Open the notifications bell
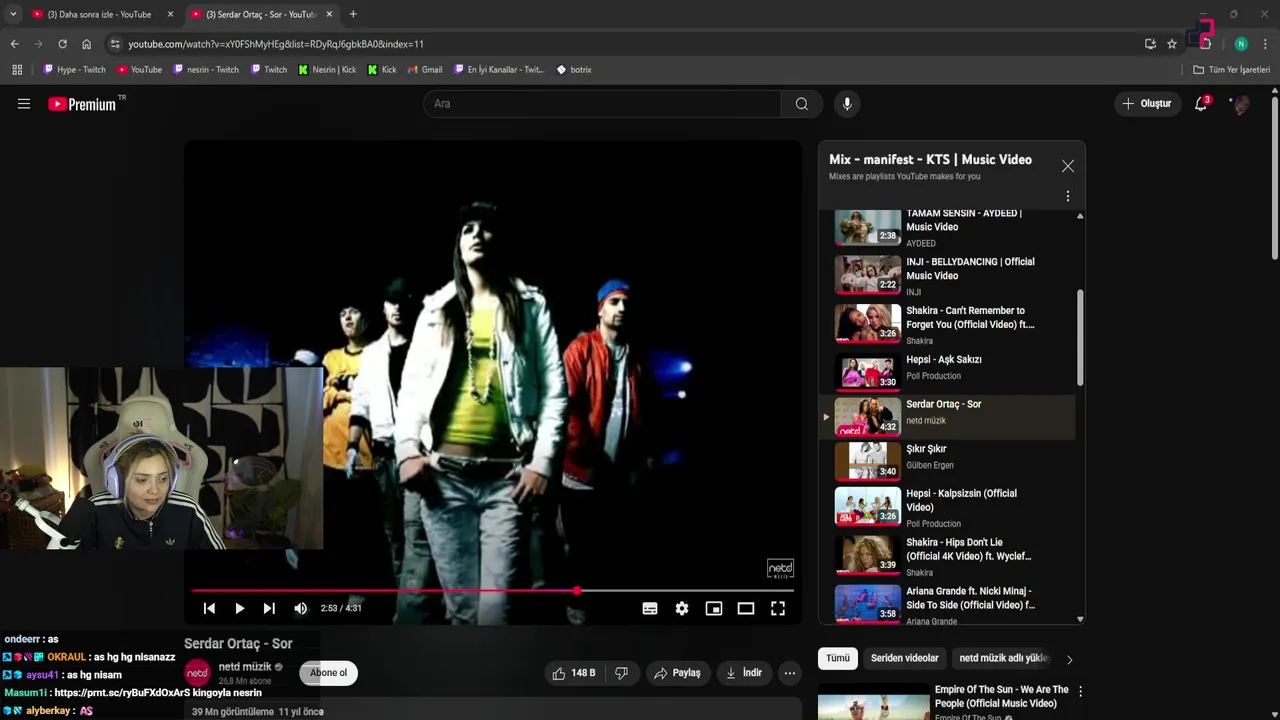This screenshot has width=1280, height=720. click(x=1201, y=104)
